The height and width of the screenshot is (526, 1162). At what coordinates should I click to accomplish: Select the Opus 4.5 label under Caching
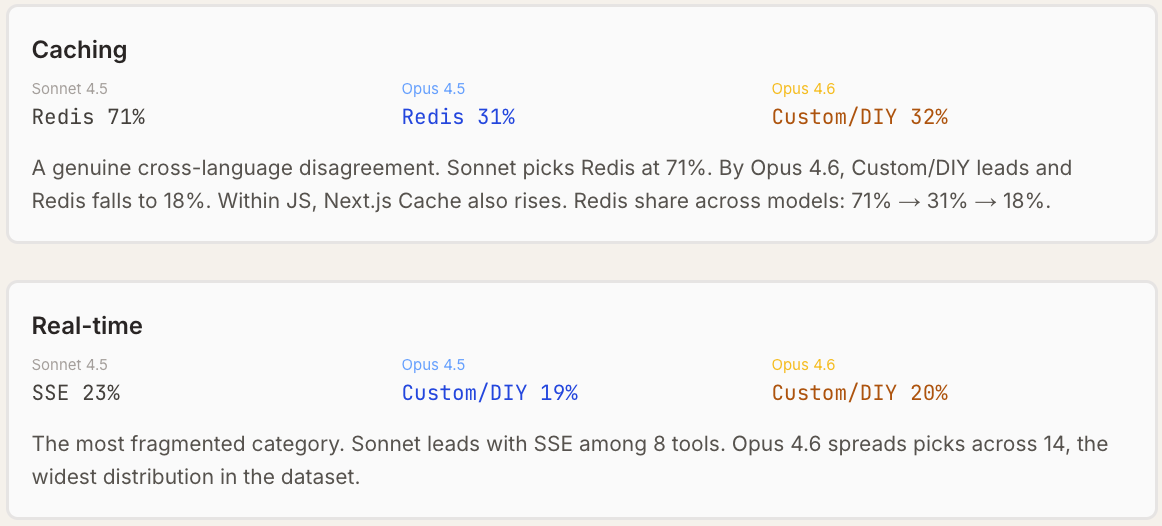tap(433, 89)
